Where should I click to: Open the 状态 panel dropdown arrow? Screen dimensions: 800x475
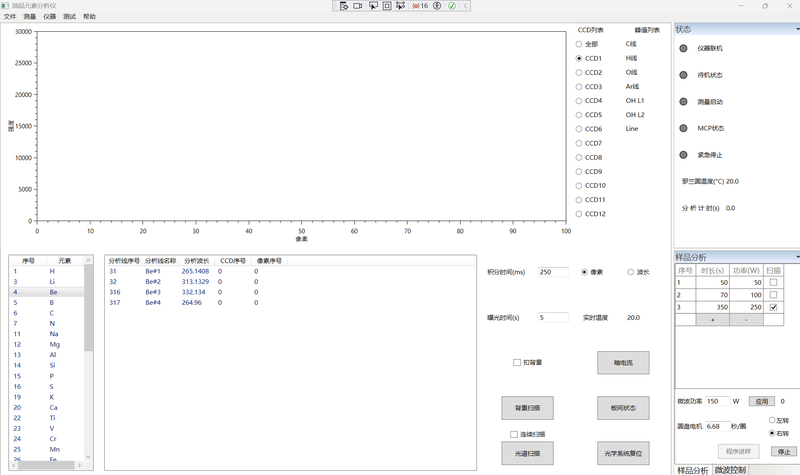796,29
